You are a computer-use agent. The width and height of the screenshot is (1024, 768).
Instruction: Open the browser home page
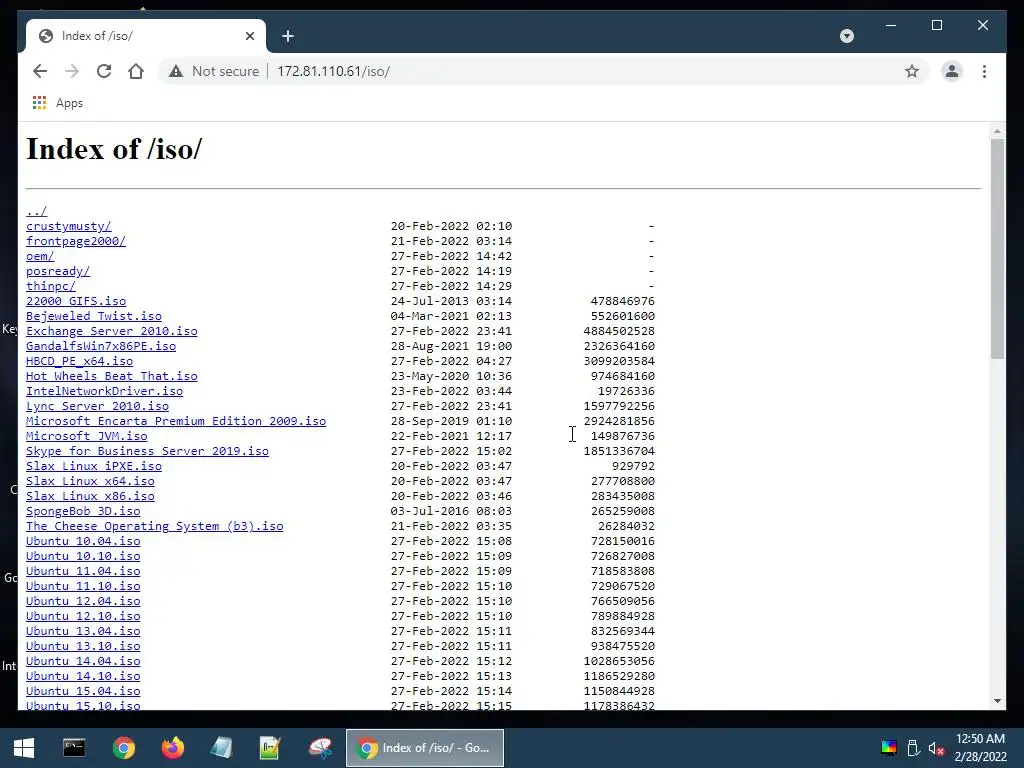136,71
